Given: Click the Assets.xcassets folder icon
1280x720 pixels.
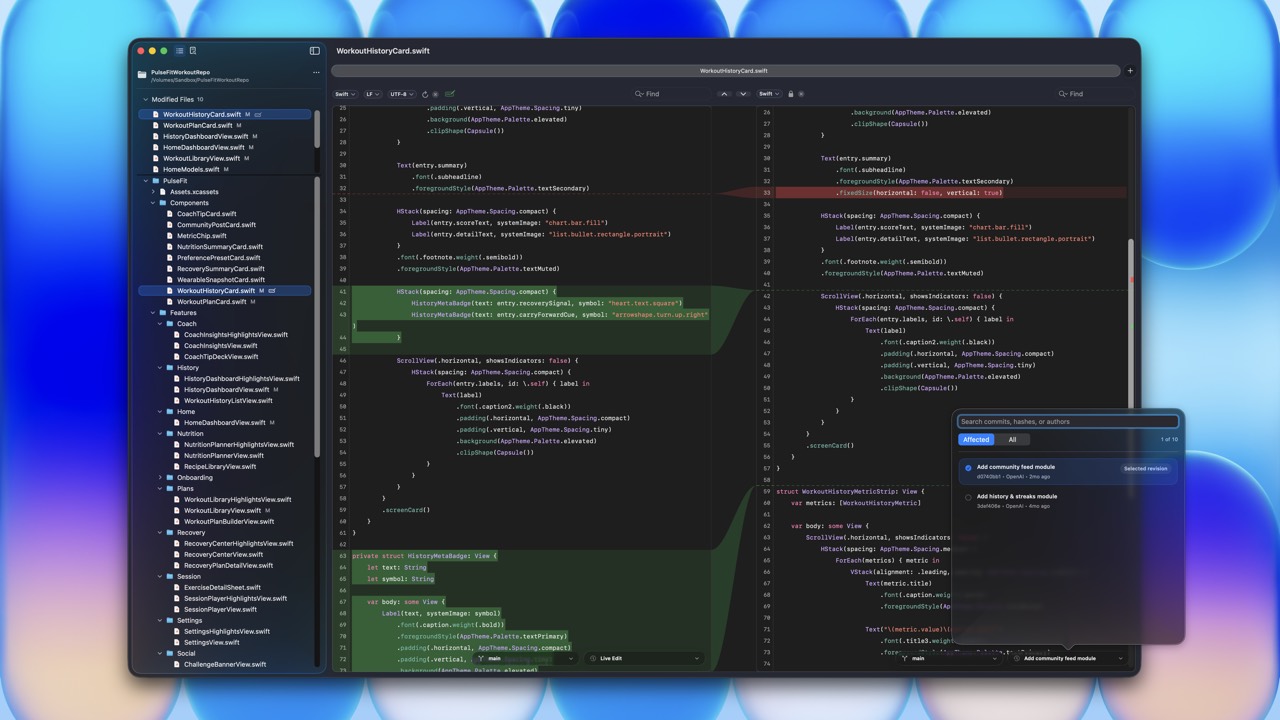Looking at the screenshot, I should 163,192.
